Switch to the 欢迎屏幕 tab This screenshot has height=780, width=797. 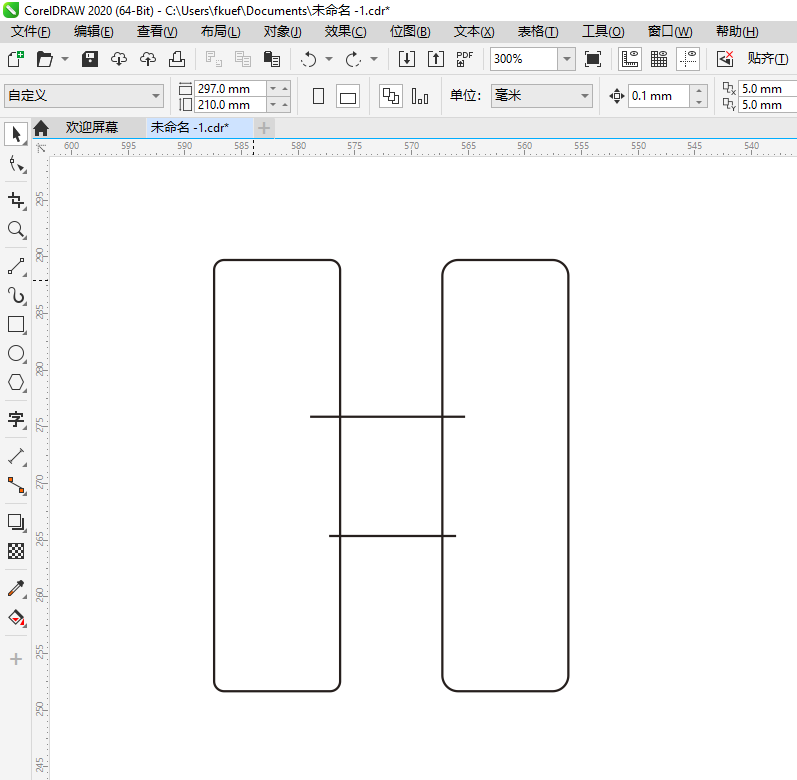(91, 128)
